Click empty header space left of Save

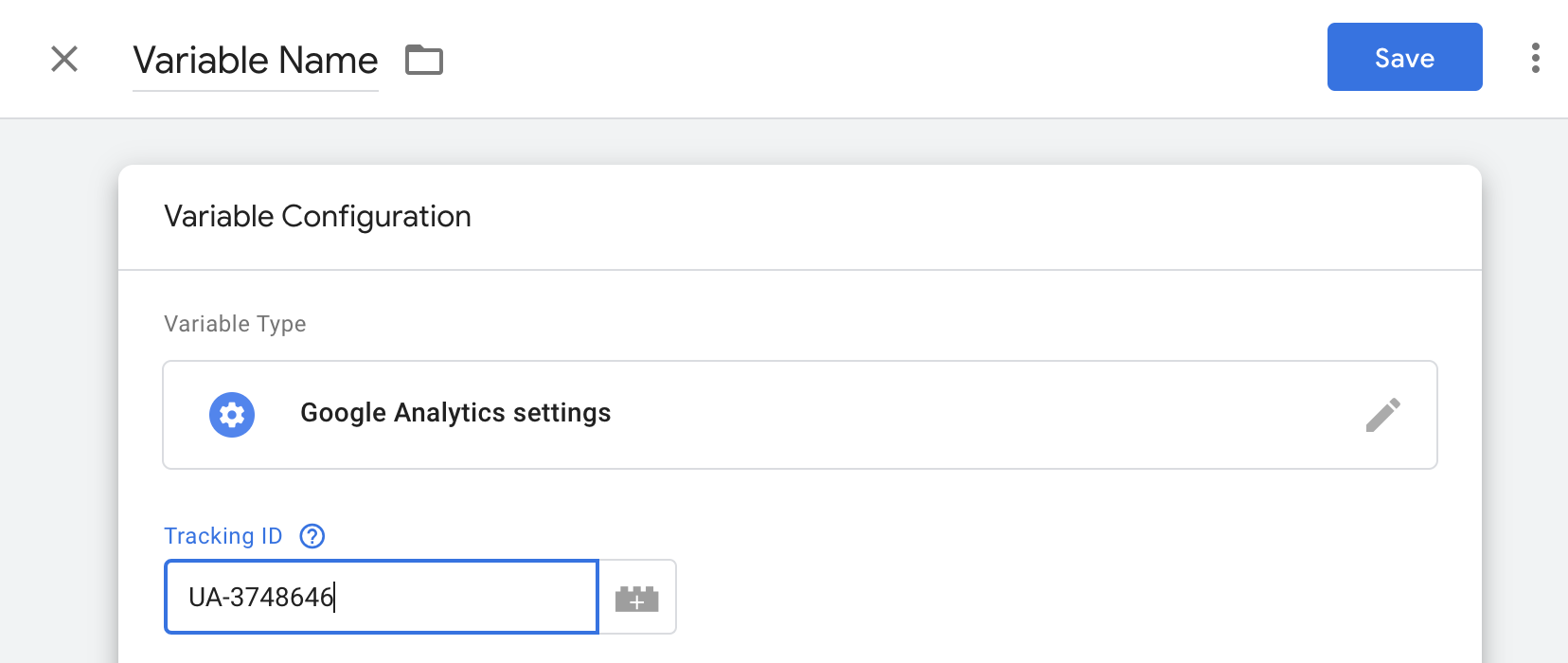click(881, 59)
